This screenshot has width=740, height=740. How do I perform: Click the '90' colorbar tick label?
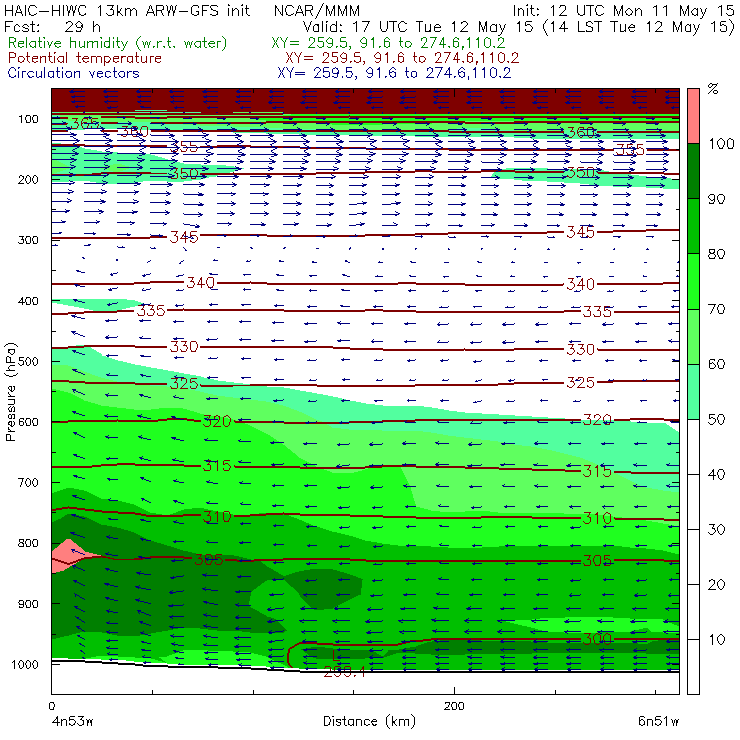[716, 199]
